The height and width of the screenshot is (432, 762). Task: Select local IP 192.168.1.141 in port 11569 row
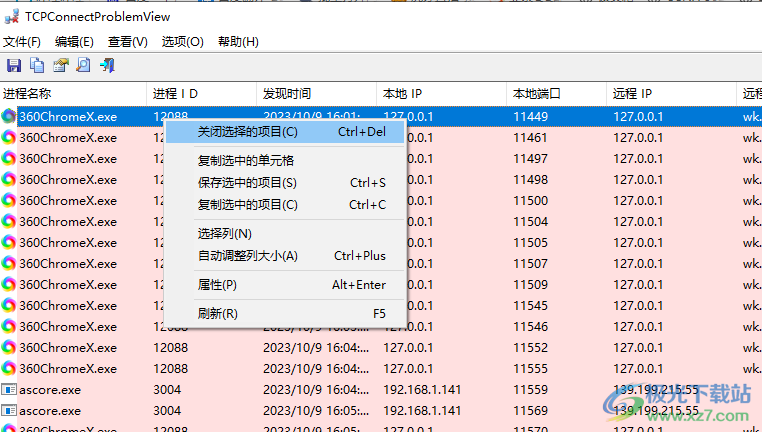pyautogui.click(x=422, y=410)
